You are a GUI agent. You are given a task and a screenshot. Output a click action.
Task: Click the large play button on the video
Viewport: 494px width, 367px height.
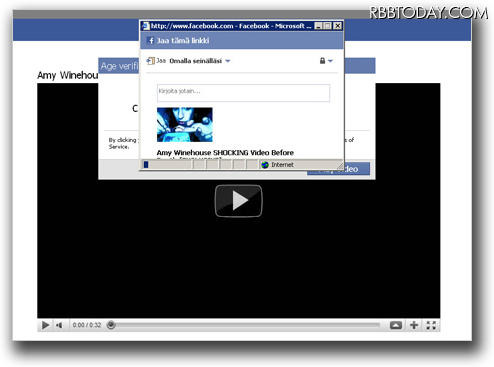(238, 201)
